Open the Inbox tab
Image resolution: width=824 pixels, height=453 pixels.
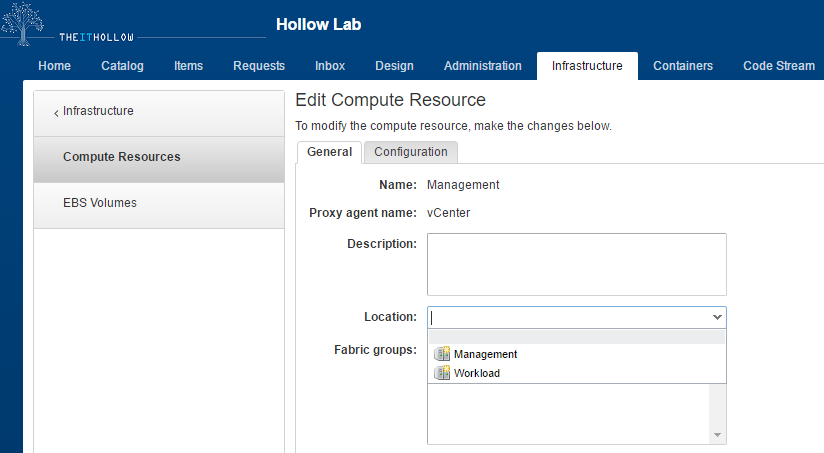[x=330, y=66]
